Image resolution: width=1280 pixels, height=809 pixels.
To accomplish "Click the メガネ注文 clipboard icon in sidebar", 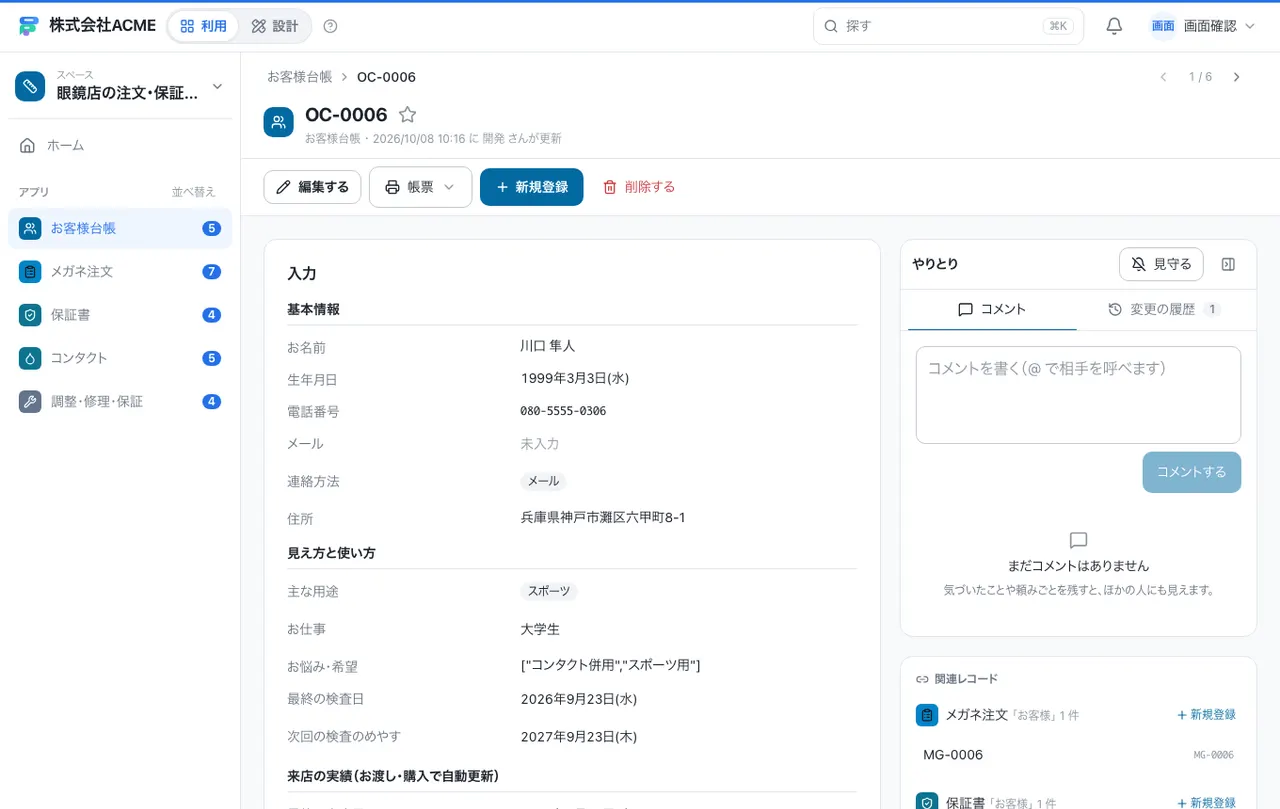I will [x=30, y=271].
